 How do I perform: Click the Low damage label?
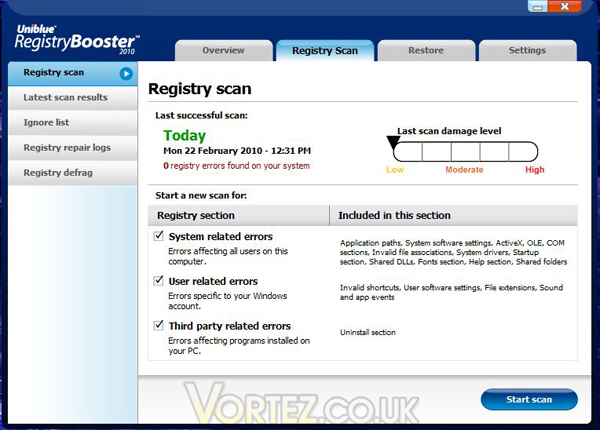point(395,169)
